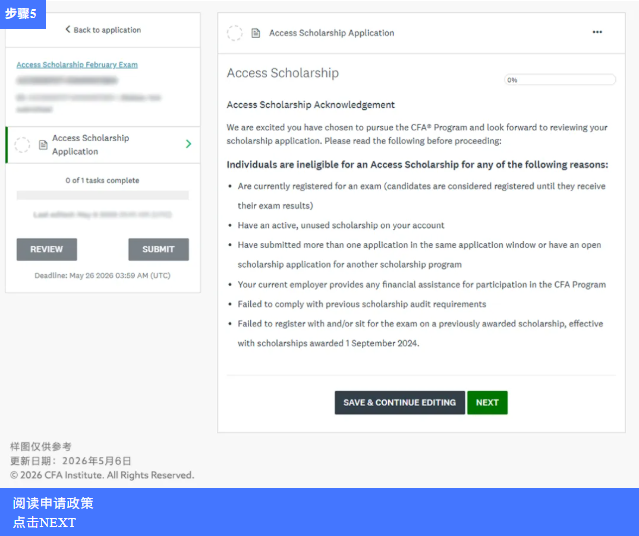
Task: Go back via Back to application link
Action: pyautogui.click(x=103, y=30)
